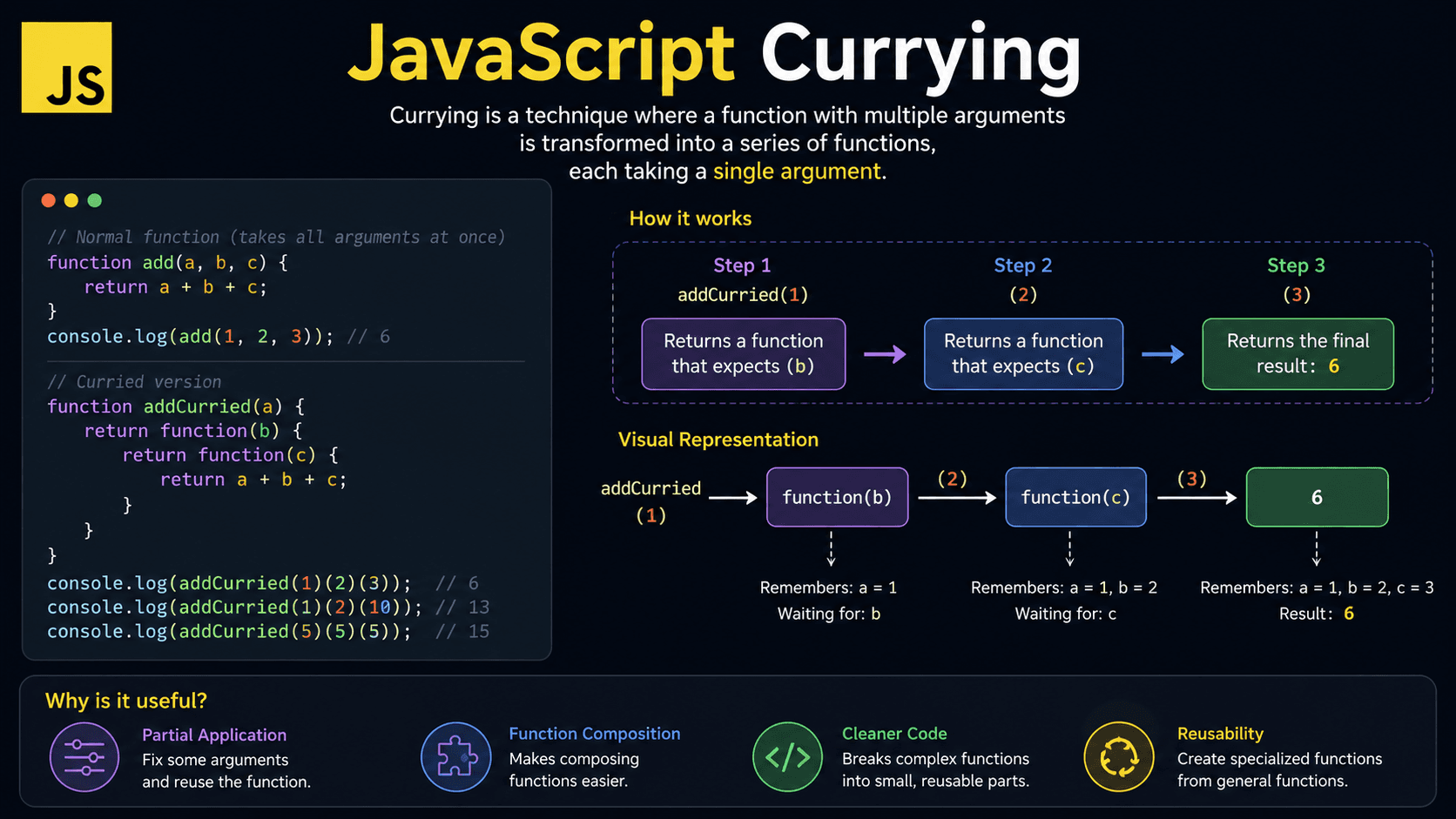The image size is (1456, 819).
Task: Click the 'Step 1' label
Action: click(x=742, y=265)
